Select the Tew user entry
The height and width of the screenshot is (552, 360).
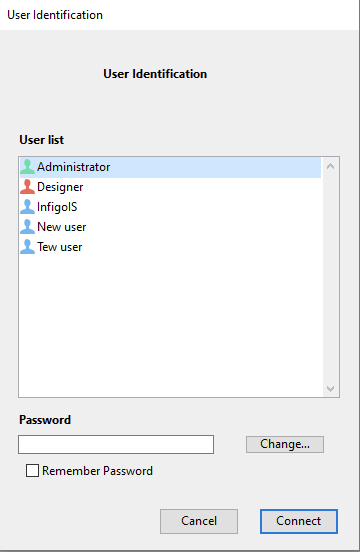coord(170,247)
